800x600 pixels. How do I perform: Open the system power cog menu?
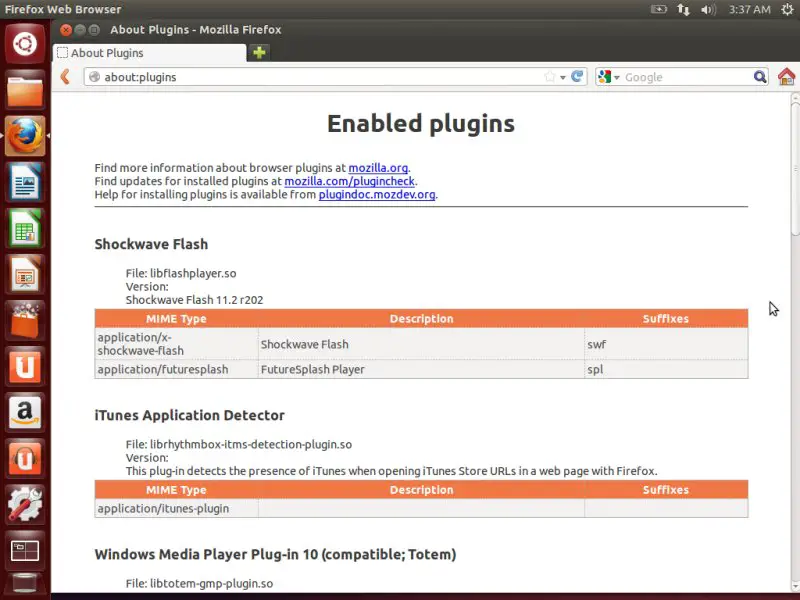click(x=787, y=9)
